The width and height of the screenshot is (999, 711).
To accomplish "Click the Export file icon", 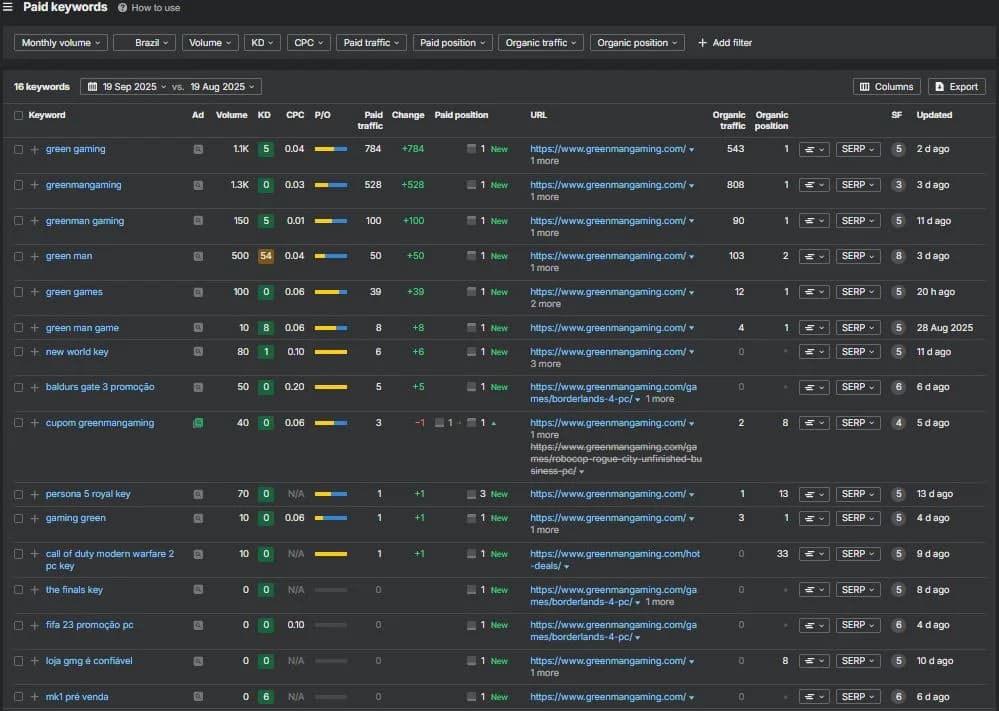I will (x=939, y=87).
